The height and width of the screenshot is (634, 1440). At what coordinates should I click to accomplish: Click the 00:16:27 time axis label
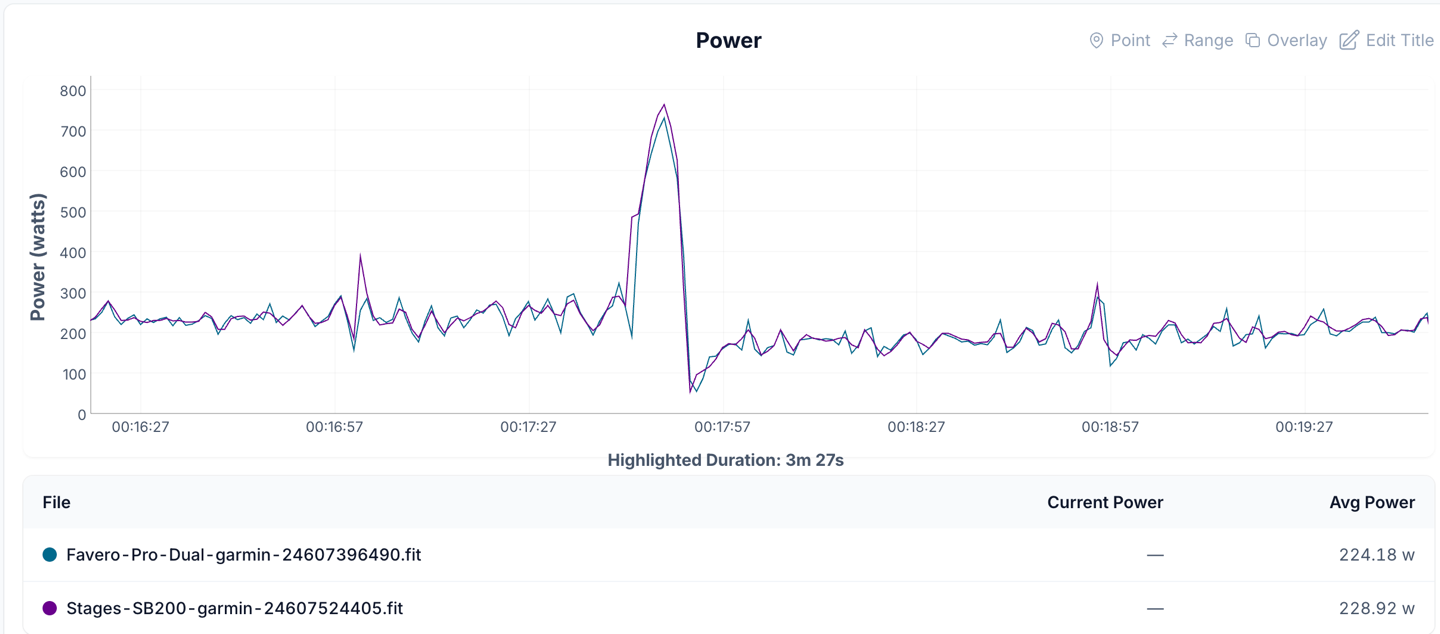click(140, 427)
